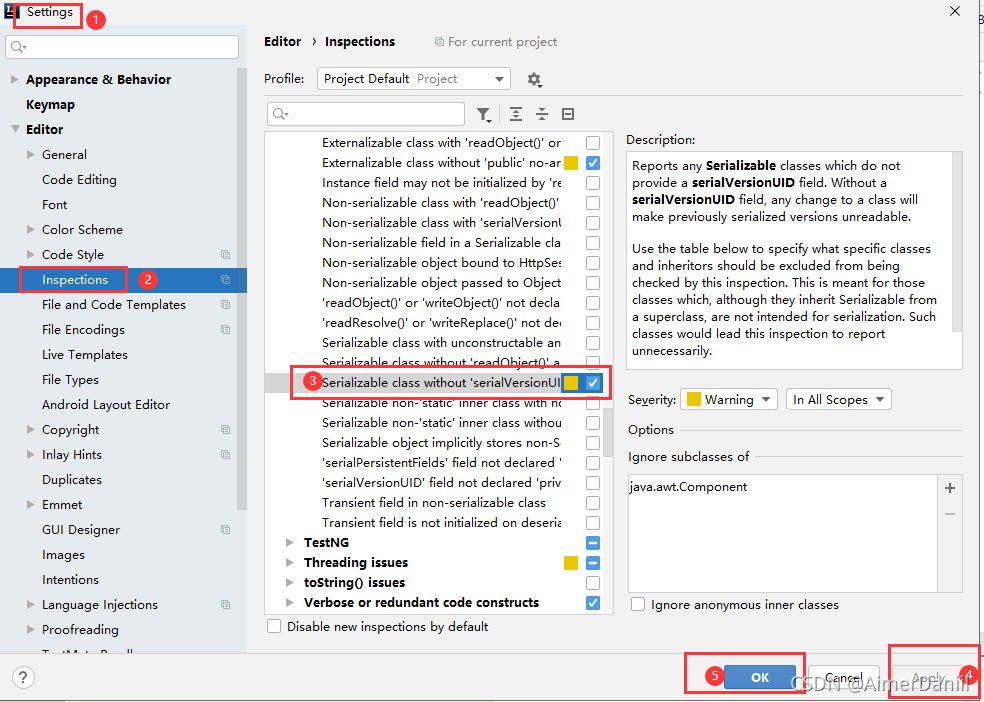Screen dimensions: 984x702
Task: Open File and Code Templates settings
Action: [x=114, y=305]
